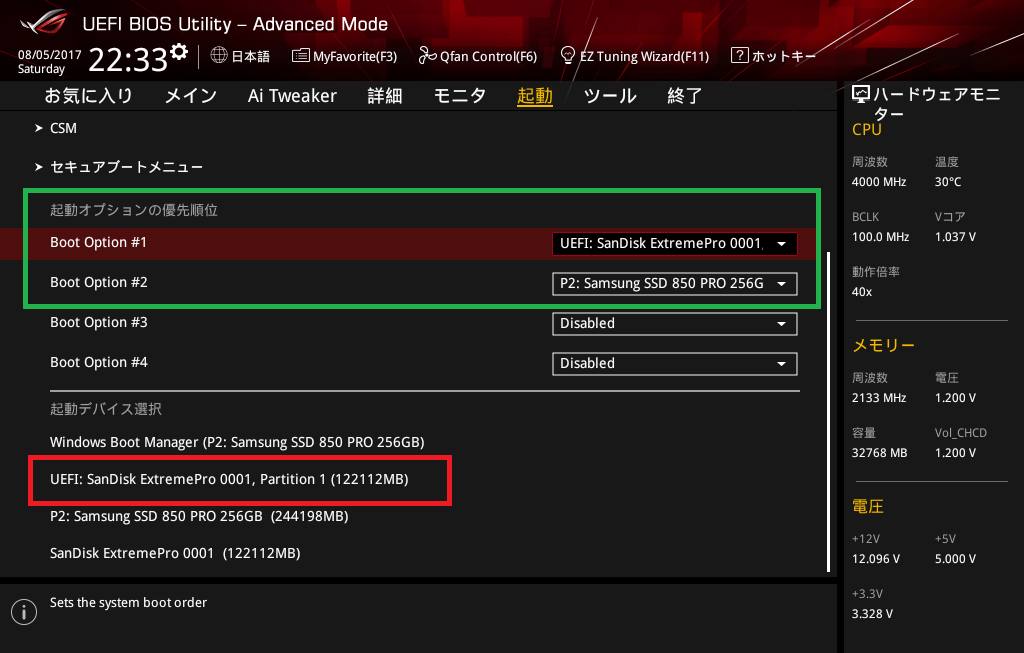Click the MyFavorite list icon
This screenshot has height=653, width=1024.
point(300,56)
